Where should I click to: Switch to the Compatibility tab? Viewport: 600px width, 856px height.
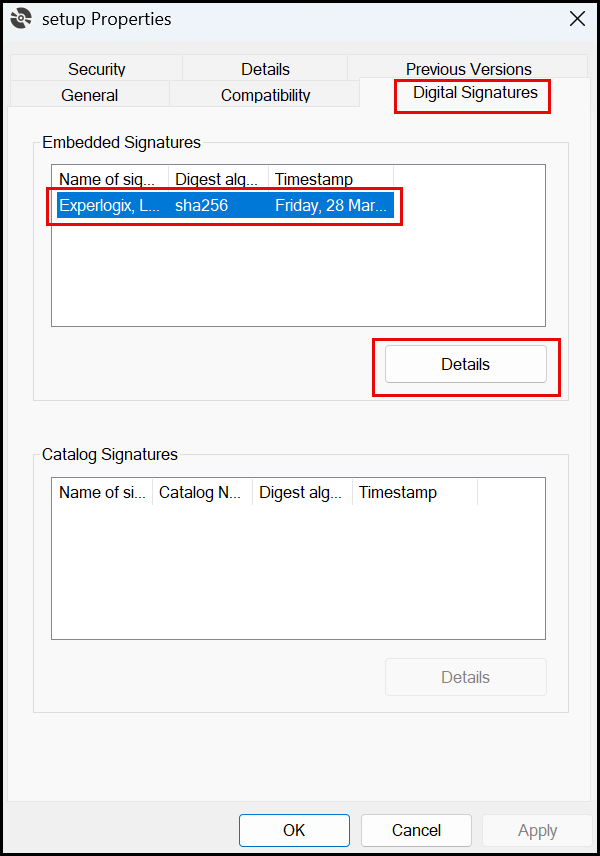click(x=265, y=95)
